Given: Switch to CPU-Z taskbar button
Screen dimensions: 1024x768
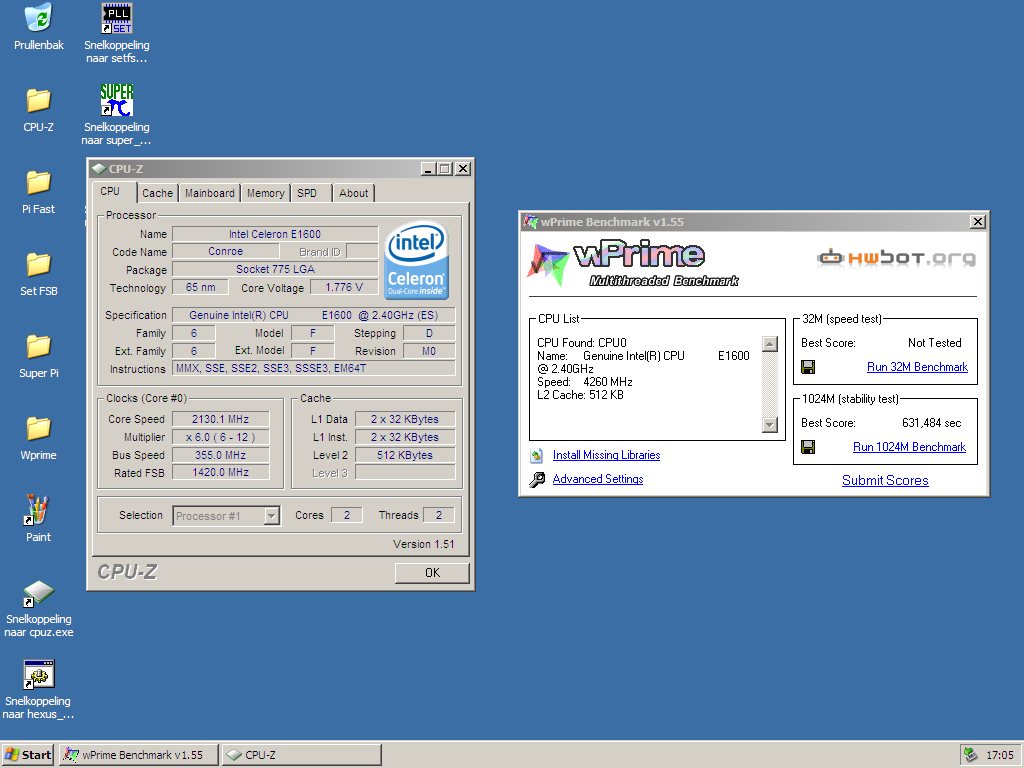Looking at the screenshot, I should [301, 755].
